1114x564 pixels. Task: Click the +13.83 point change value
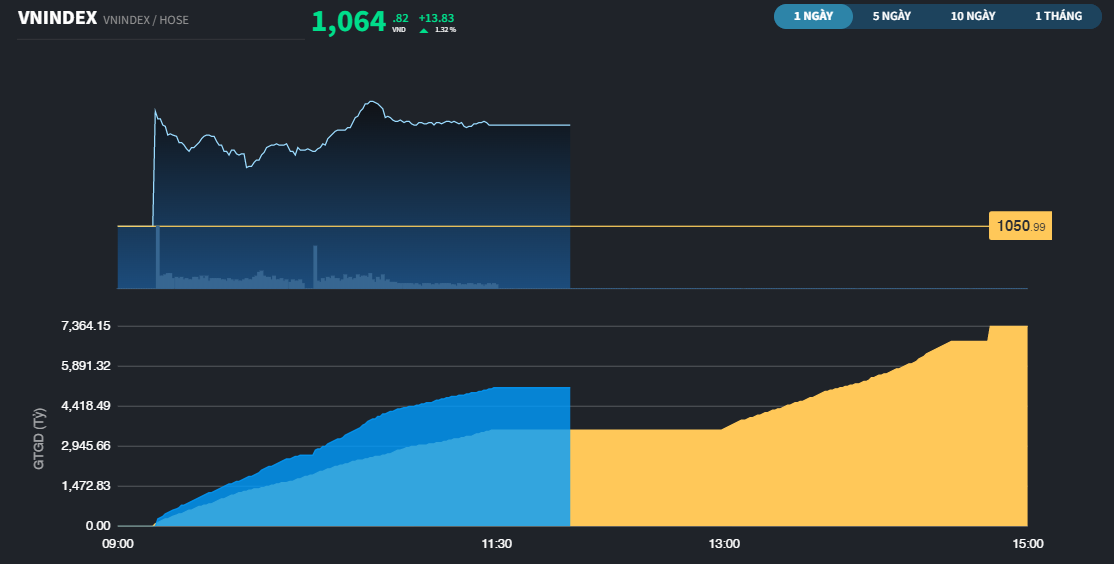[x=437, y=18]
